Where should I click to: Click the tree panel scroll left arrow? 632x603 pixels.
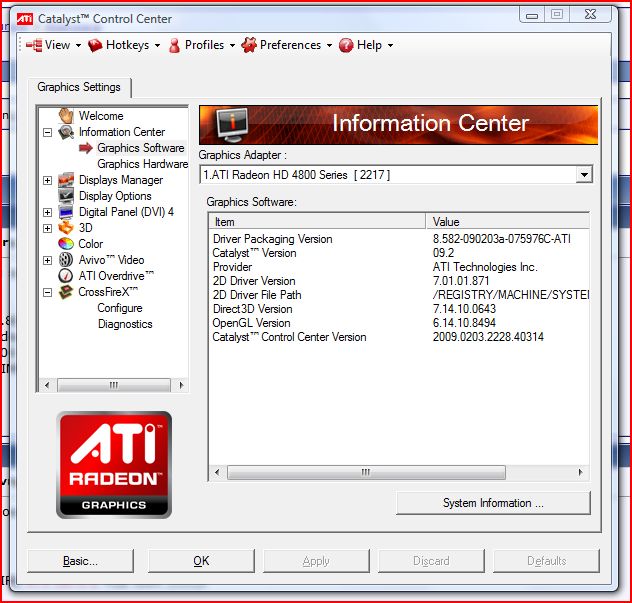pos(47,385)
